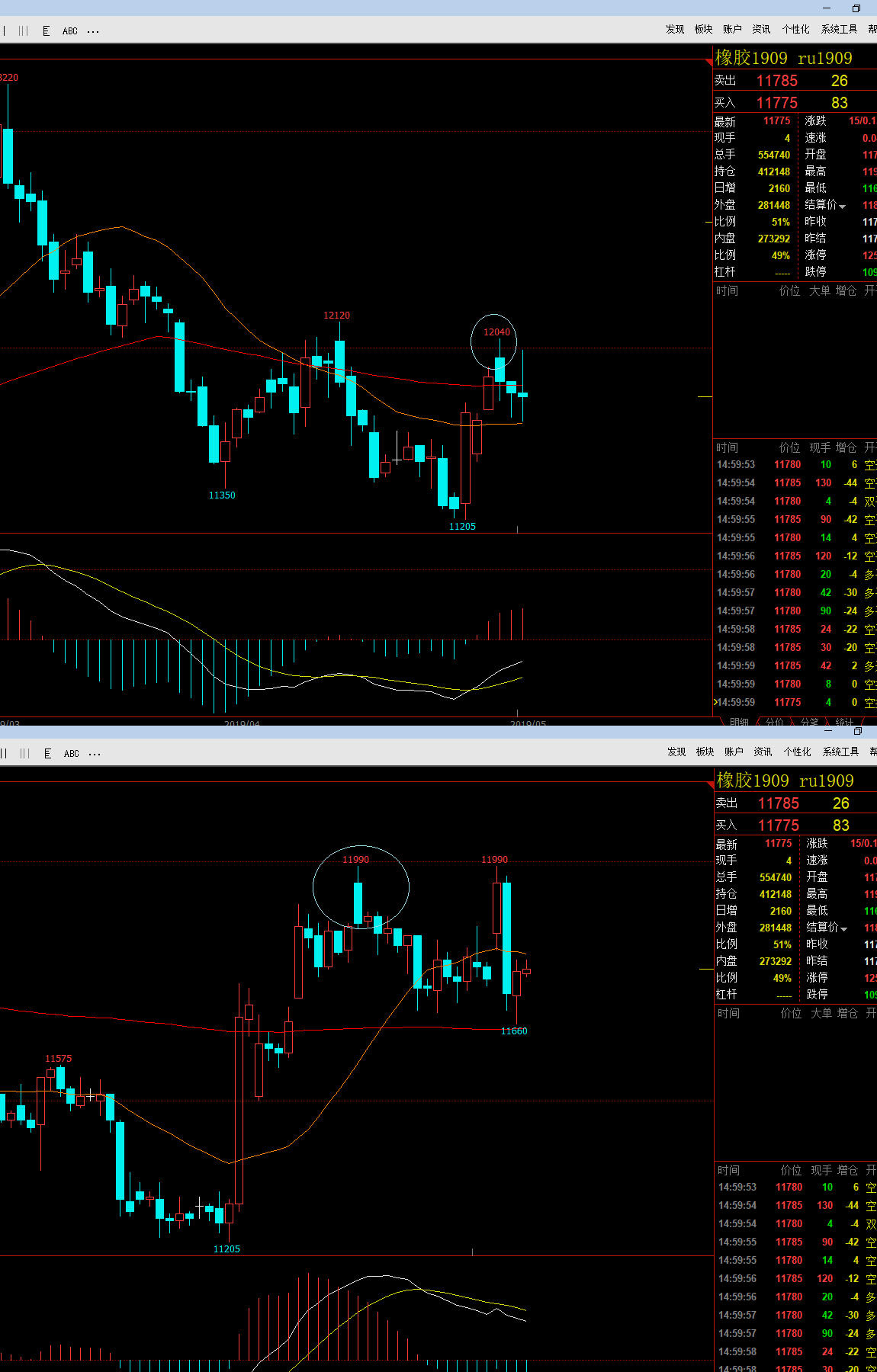Click the ABC text tool in upper toolbar
Screen dimensions: 877x1372
(x=70, y=31)
